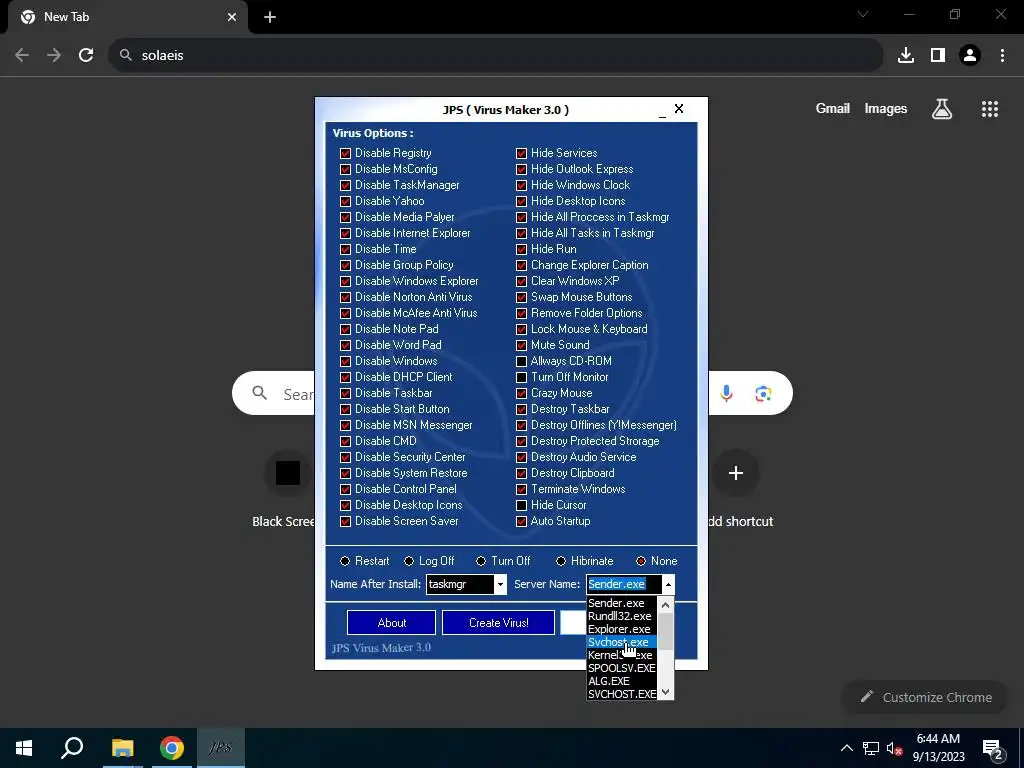The image size is (1024, 768).
Task: Click the Chrome tab search chevron
Action: [863, 14]
